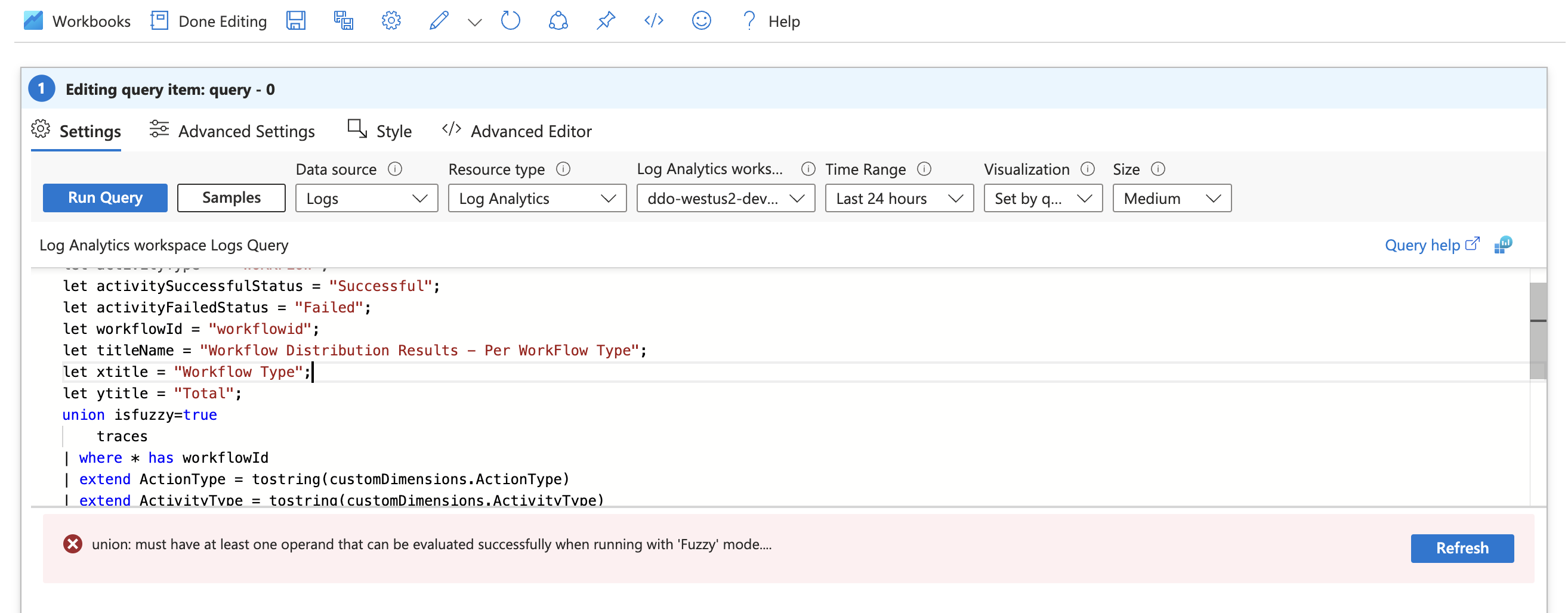Click the Visualization info icon
The width and height of the screenshot is (1568, 613).
coord(1088,169)
